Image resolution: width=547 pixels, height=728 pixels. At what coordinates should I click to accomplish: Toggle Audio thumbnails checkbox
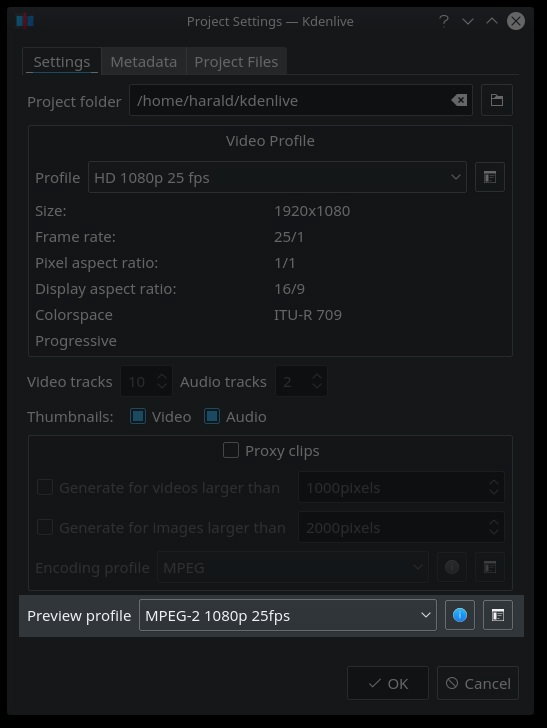(x=212, y=416)
